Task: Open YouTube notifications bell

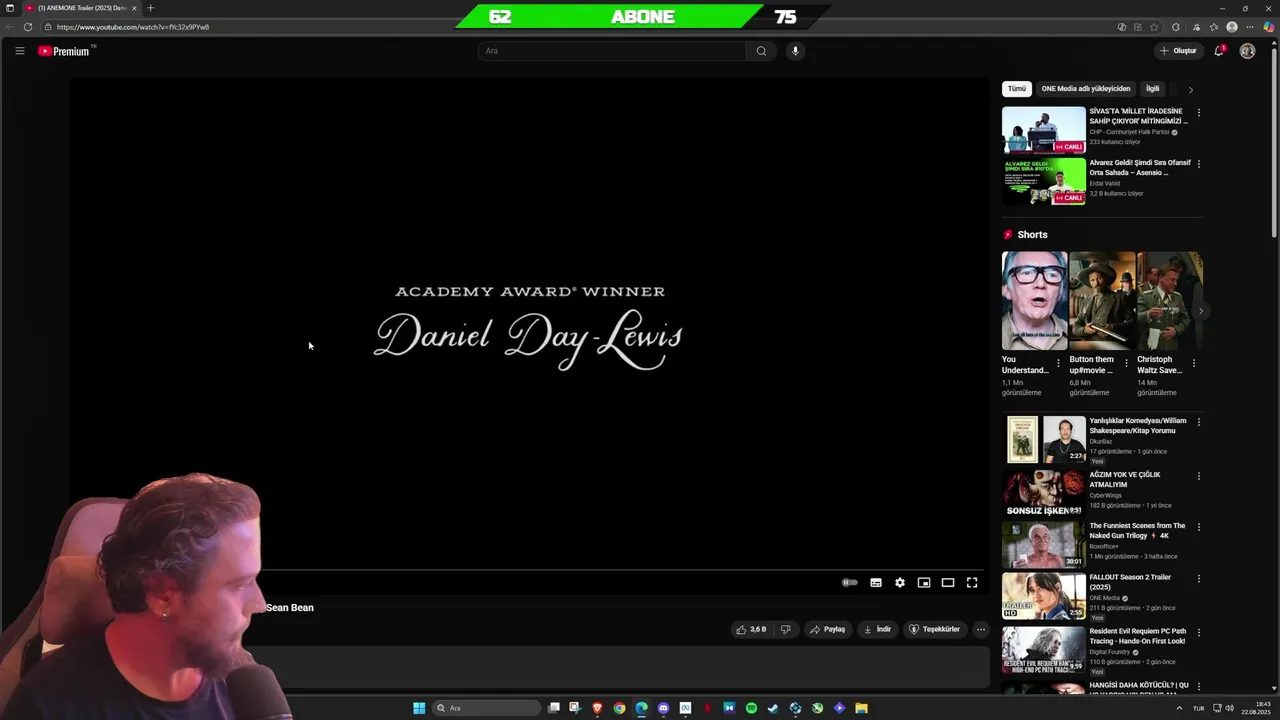Action: click(1218, 51)
